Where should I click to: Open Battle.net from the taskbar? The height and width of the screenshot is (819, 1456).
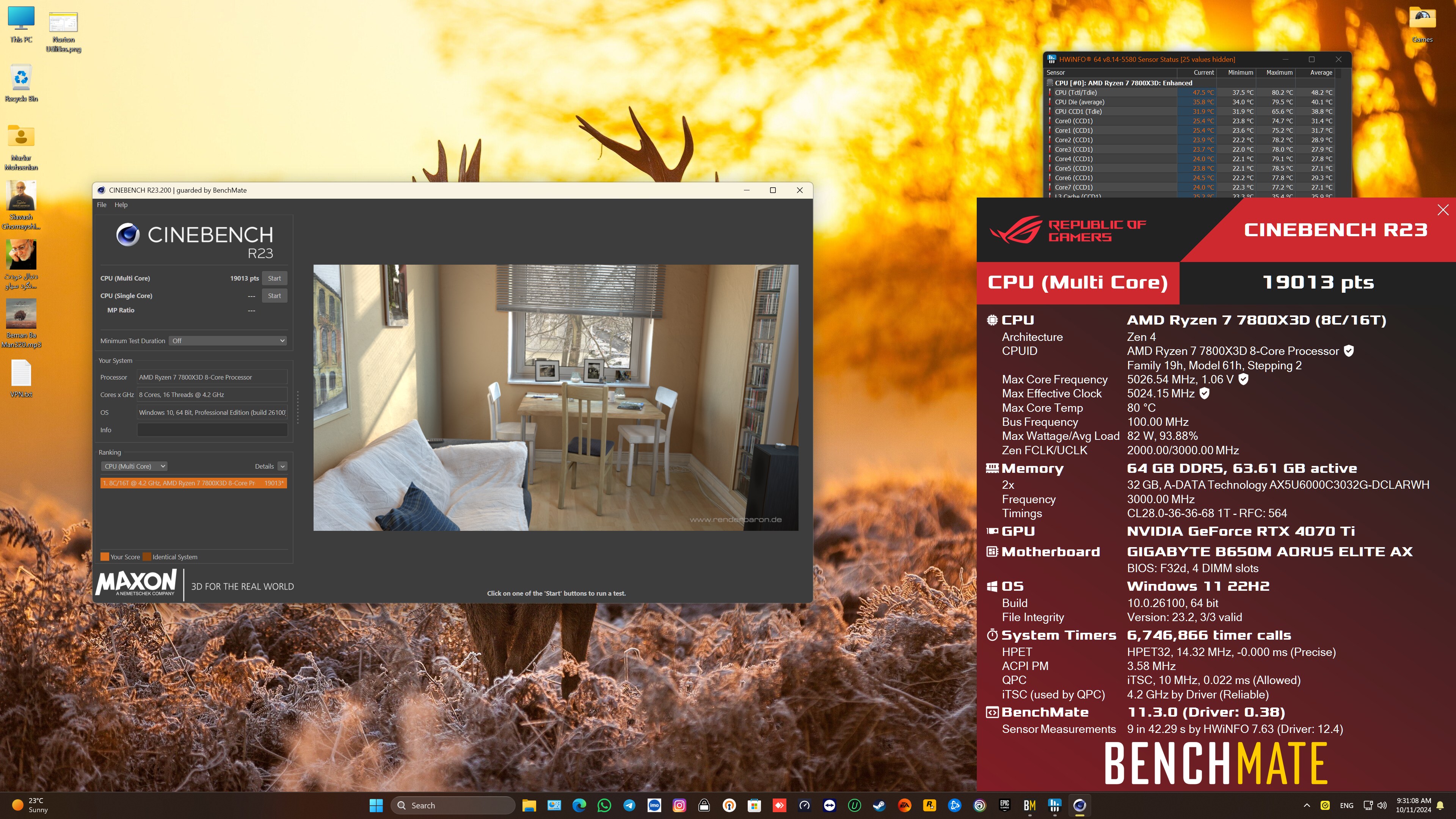(x=955, y=805)
